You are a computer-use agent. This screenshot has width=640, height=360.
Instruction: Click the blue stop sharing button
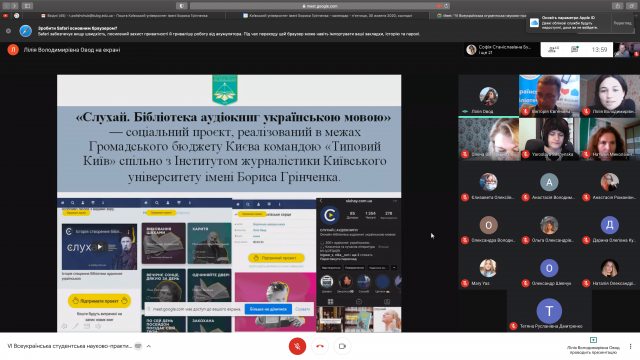tap(268, 309)
